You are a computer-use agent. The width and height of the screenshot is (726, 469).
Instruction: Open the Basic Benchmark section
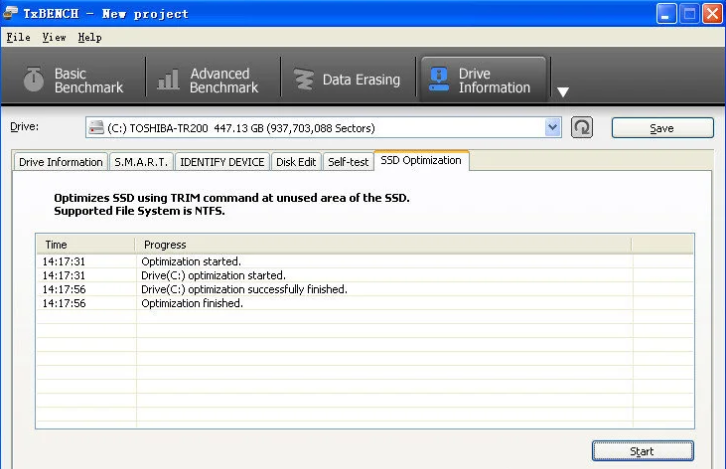74,80
